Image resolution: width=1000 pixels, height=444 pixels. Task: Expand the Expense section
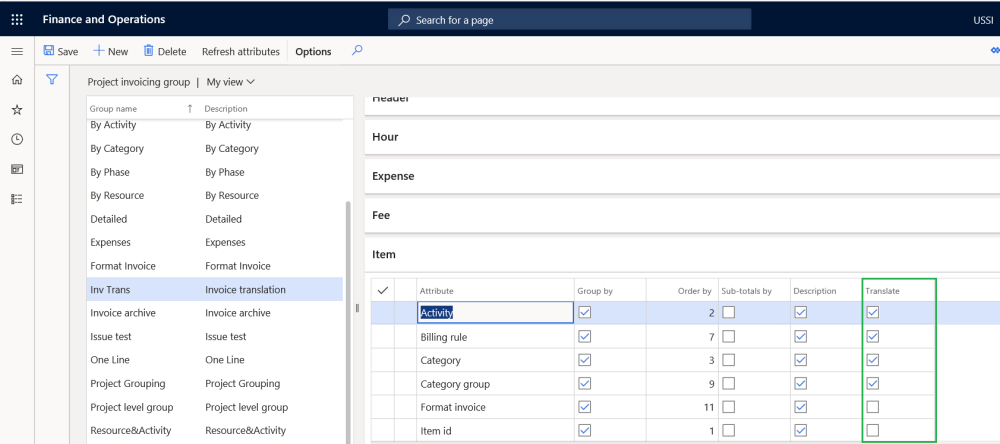point(393,176)
